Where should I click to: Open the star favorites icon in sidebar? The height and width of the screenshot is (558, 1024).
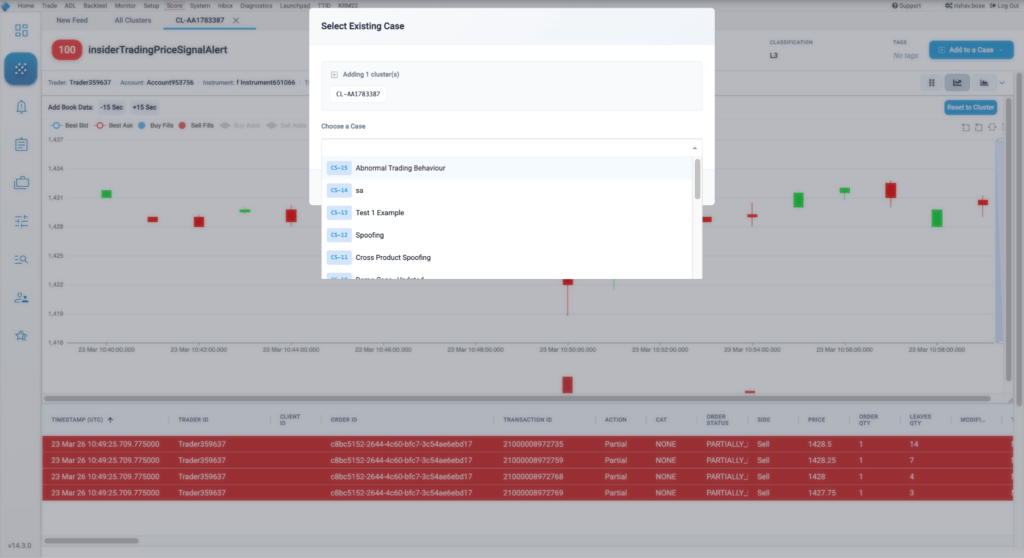click(21, 336)
